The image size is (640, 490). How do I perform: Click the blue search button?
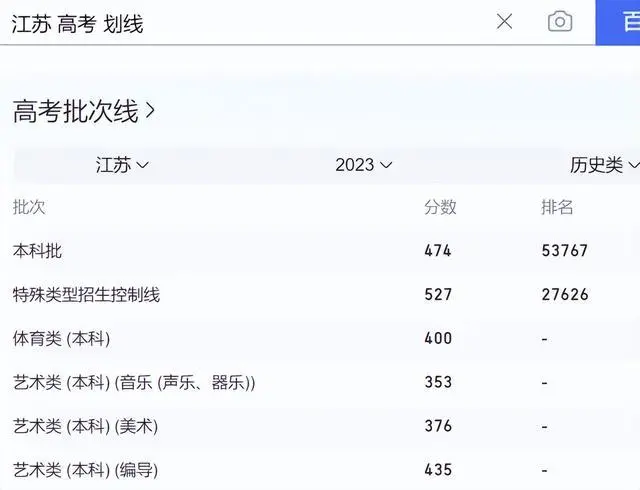[x=618, y=22]
